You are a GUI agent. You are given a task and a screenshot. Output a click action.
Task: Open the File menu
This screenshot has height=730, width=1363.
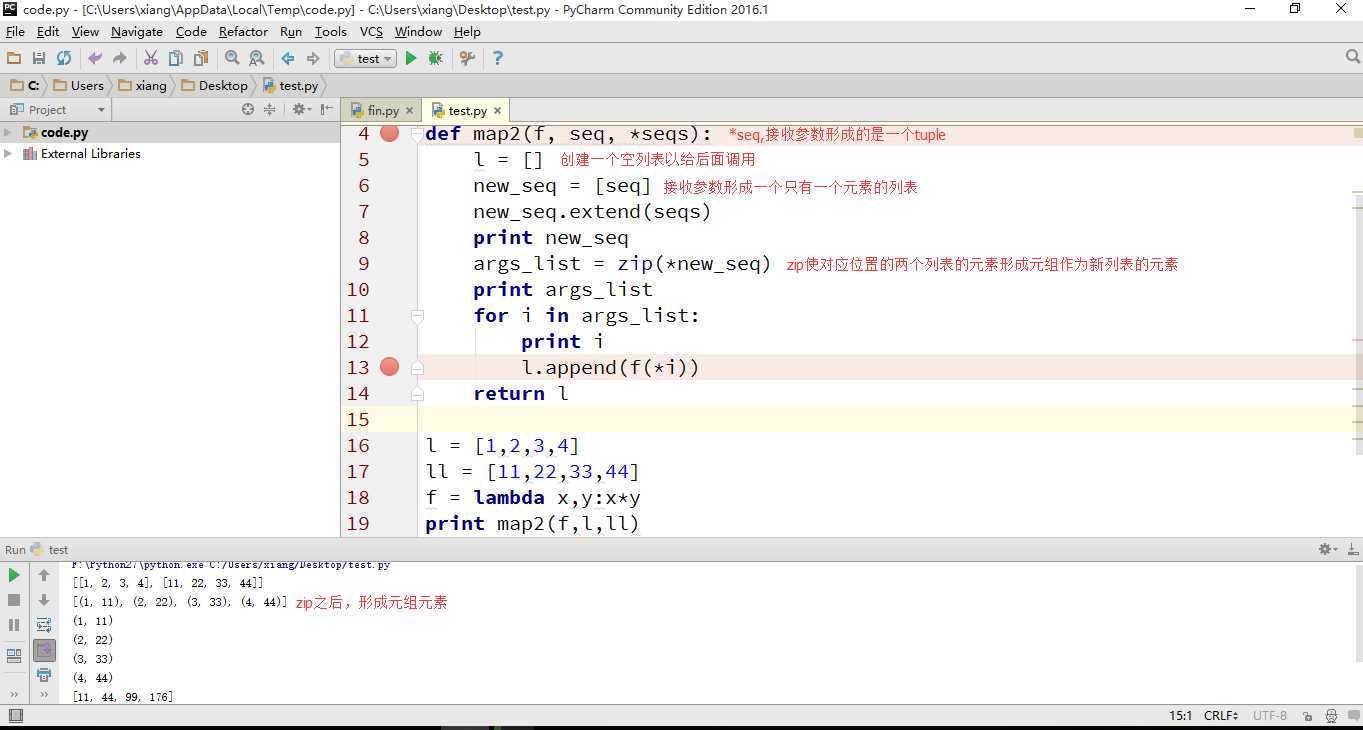tap(15, 32)
